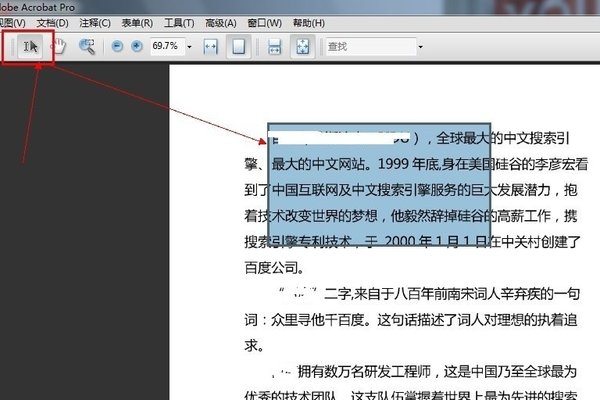The width and height of the screenshot is (600, 400).
Task: Click text 在中关村创建了
Action: [535, 242]
